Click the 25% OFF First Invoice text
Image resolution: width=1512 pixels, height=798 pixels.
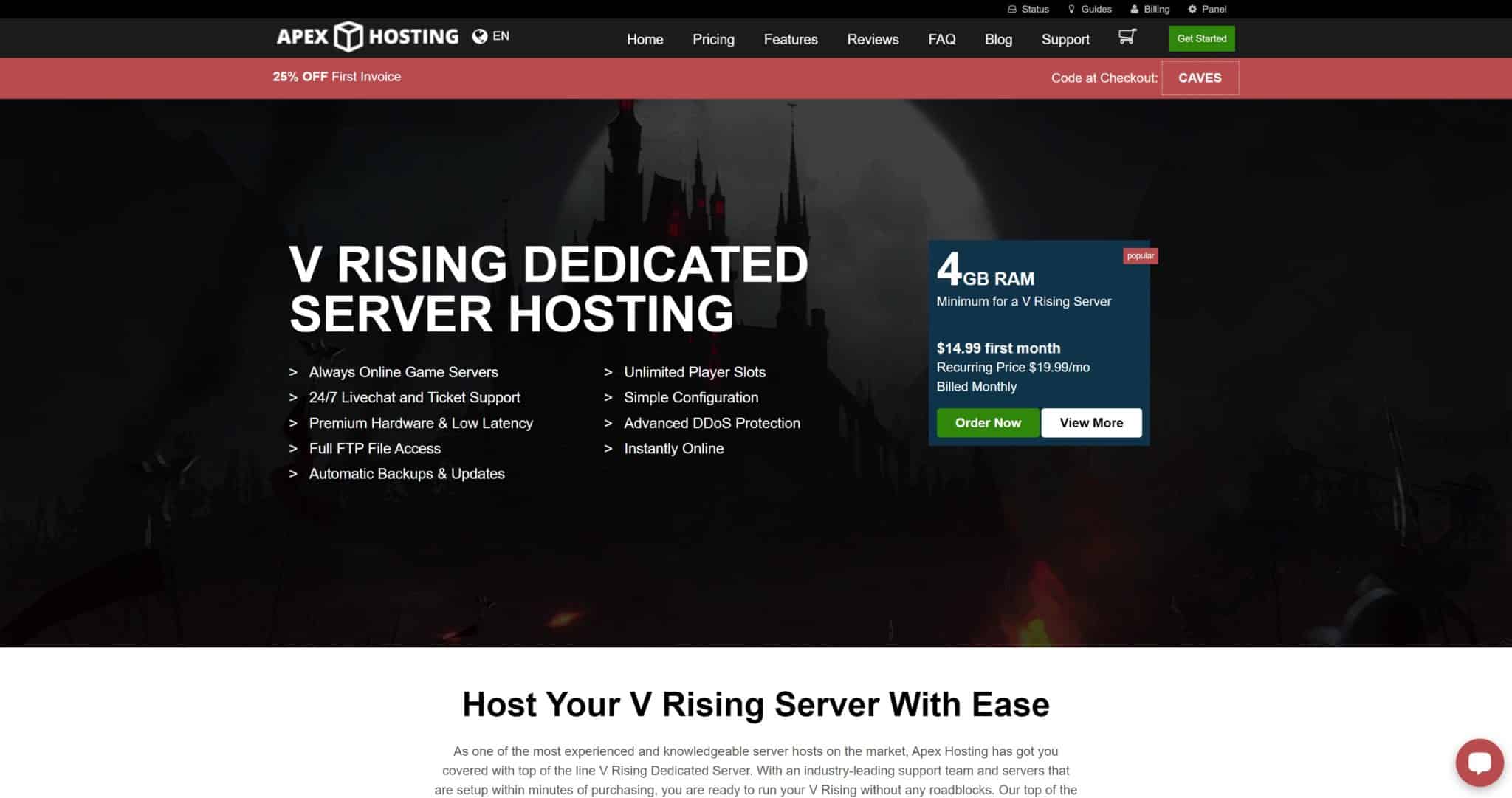click(x=337, y=77)
